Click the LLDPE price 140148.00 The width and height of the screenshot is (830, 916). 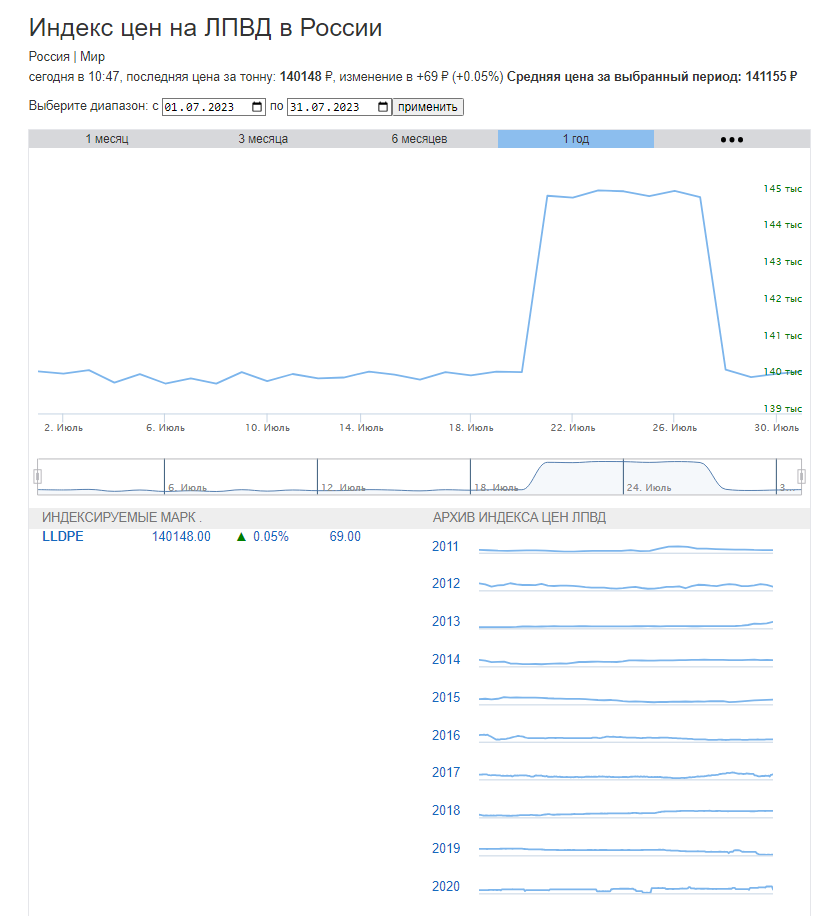pyautogui.click(x=181, y=536)
